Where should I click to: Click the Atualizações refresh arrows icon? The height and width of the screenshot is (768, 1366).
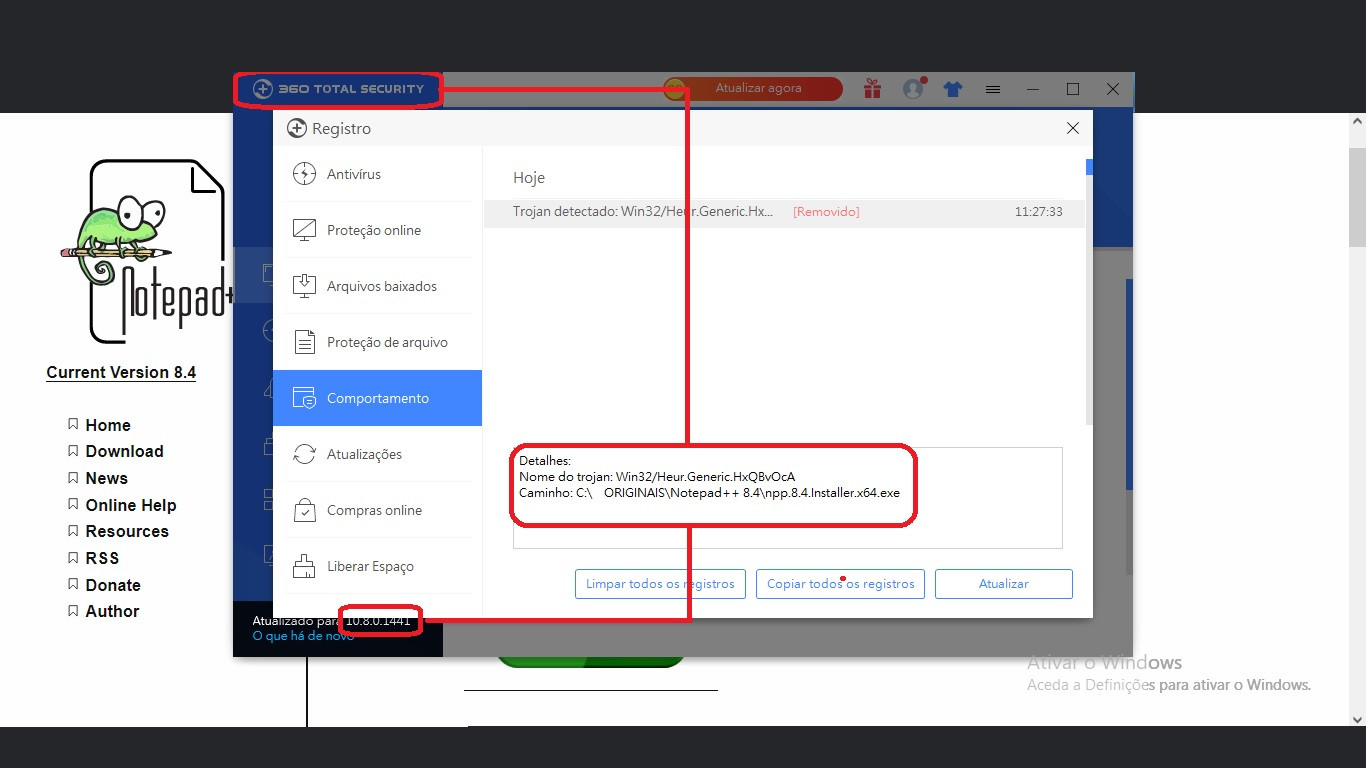coord(304,454)
